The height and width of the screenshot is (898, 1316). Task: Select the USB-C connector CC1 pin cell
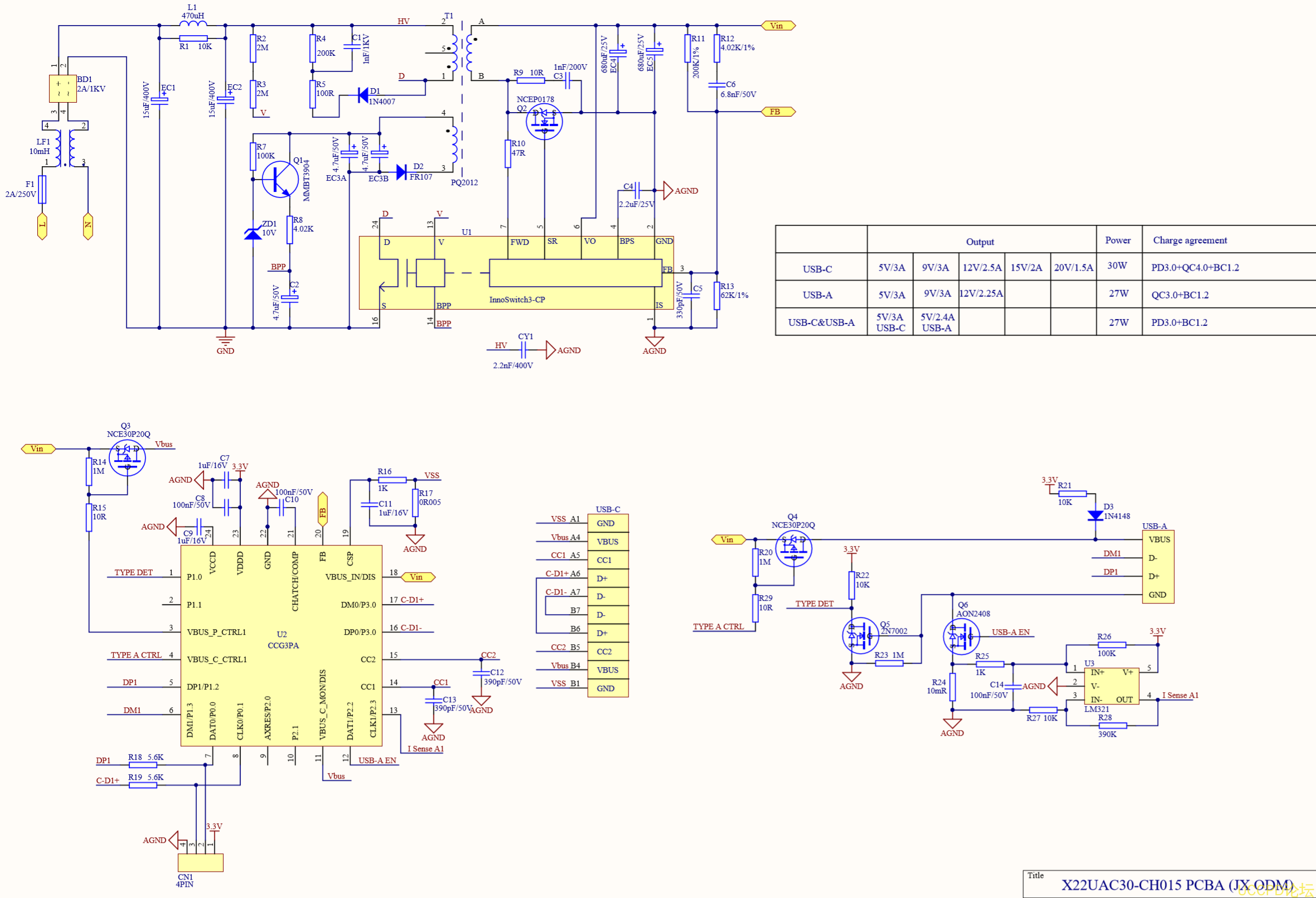(608, 560)
